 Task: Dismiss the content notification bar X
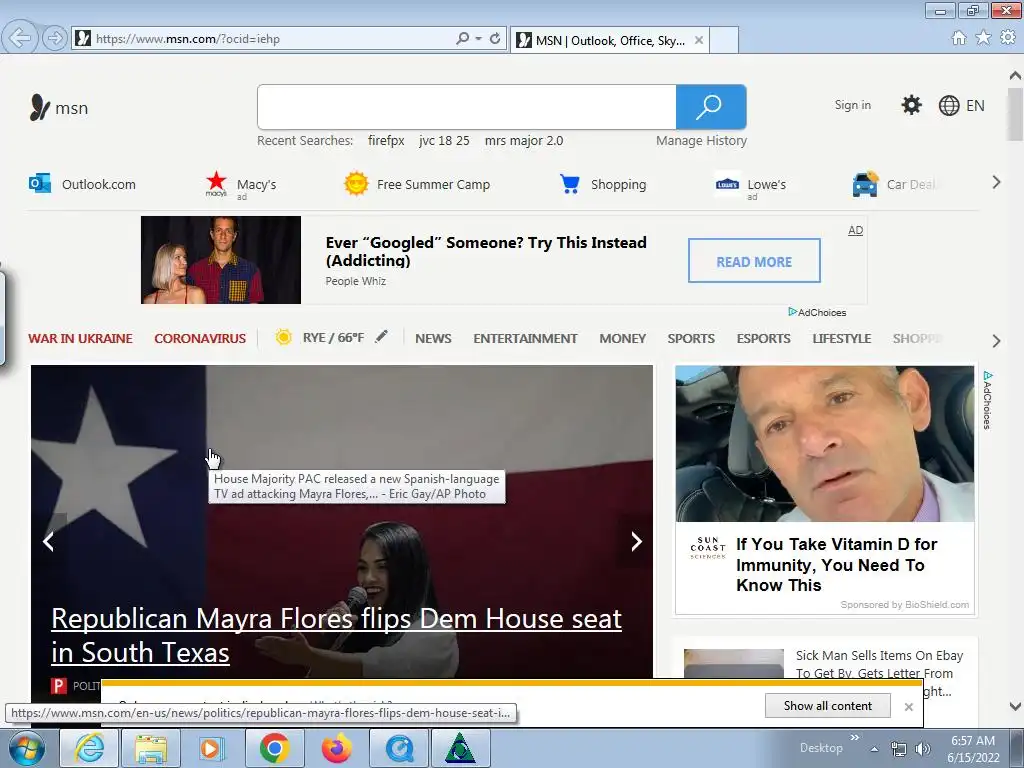coord(908,707)
